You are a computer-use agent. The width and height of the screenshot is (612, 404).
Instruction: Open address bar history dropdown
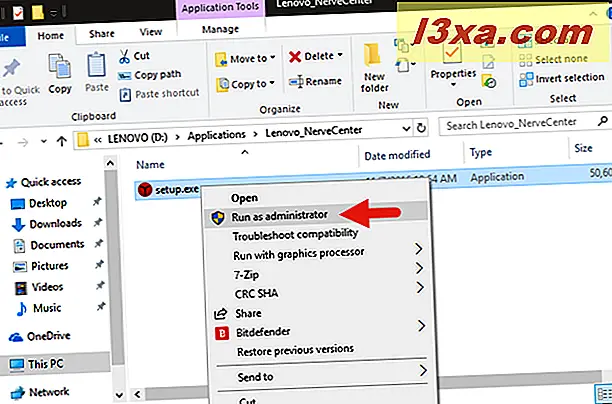(x=406, y=128)
